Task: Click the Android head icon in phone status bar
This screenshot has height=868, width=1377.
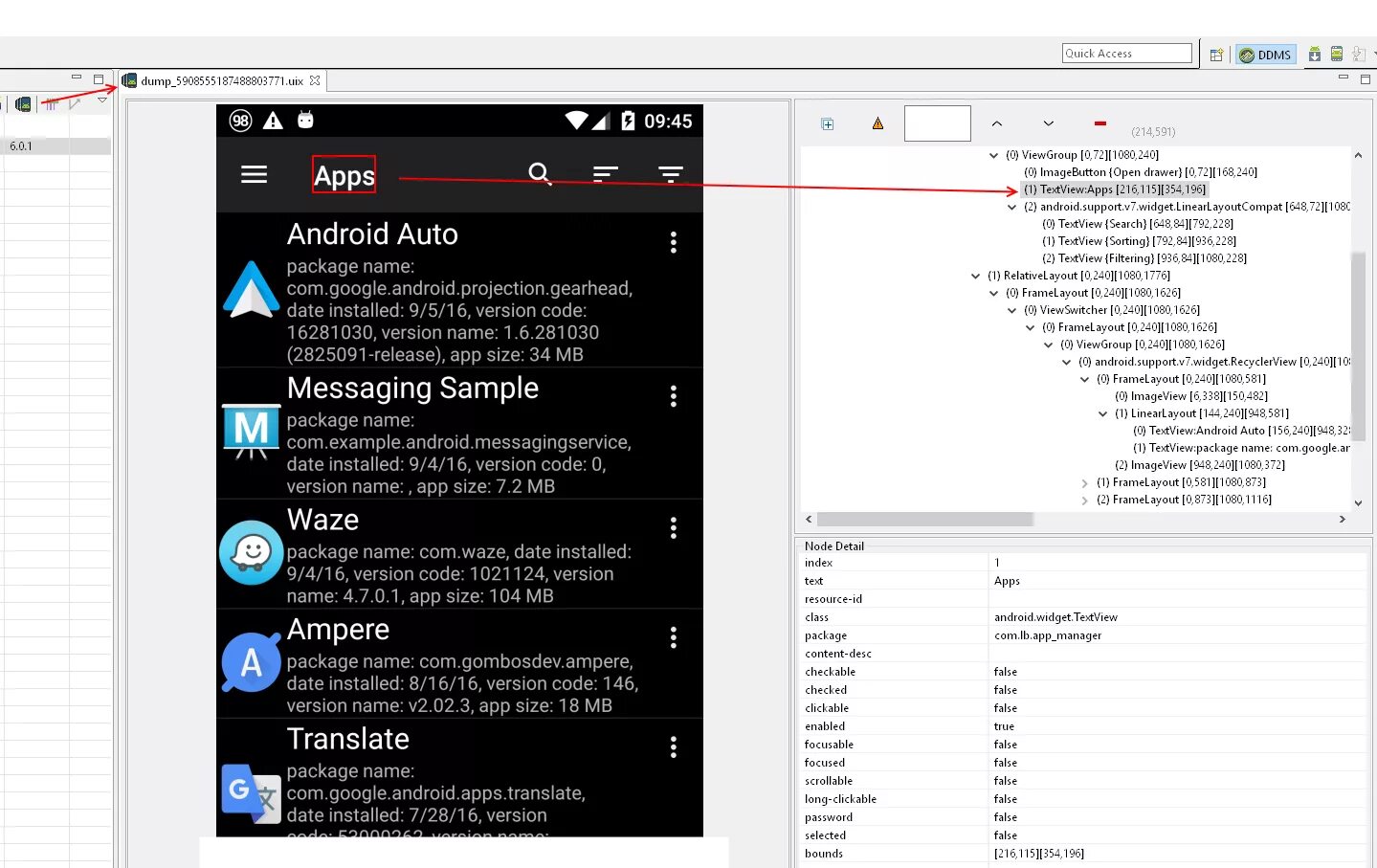Action: tap(305, 121)
